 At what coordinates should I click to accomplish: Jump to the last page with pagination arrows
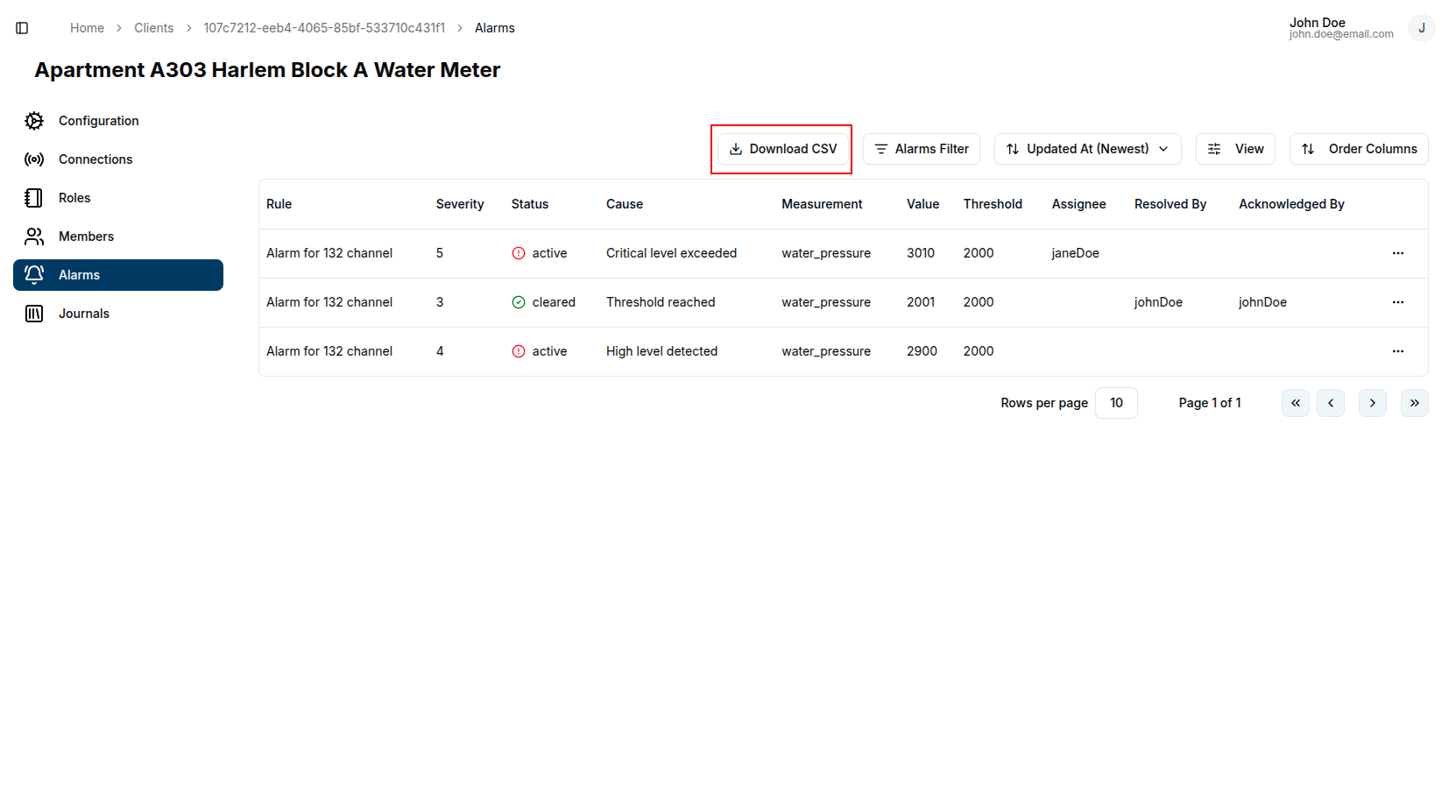coord(1414,403)
